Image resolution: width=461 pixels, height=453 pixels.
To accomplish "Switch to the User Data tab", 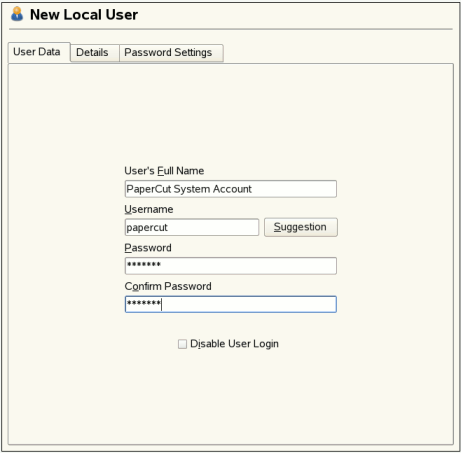I will point(39,52).
